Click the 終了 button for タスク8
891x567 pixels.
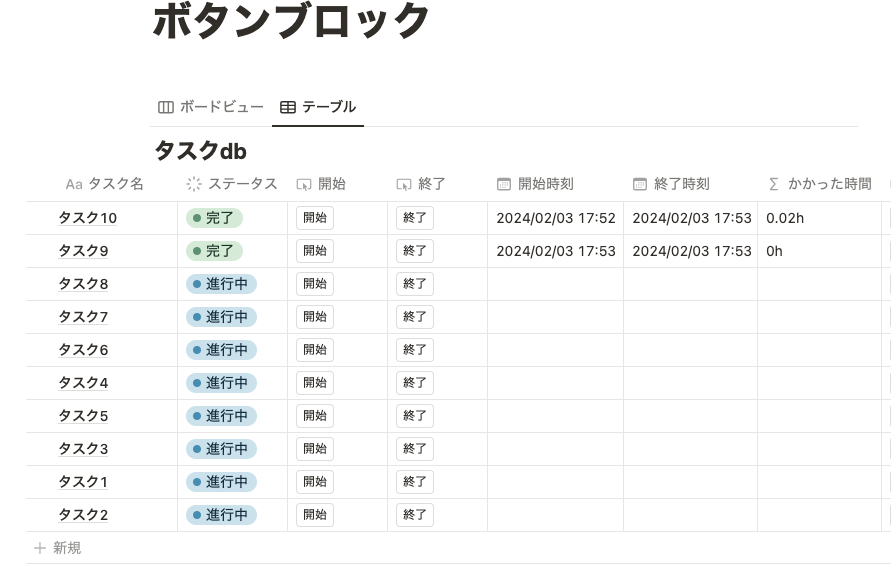[415, 284]
